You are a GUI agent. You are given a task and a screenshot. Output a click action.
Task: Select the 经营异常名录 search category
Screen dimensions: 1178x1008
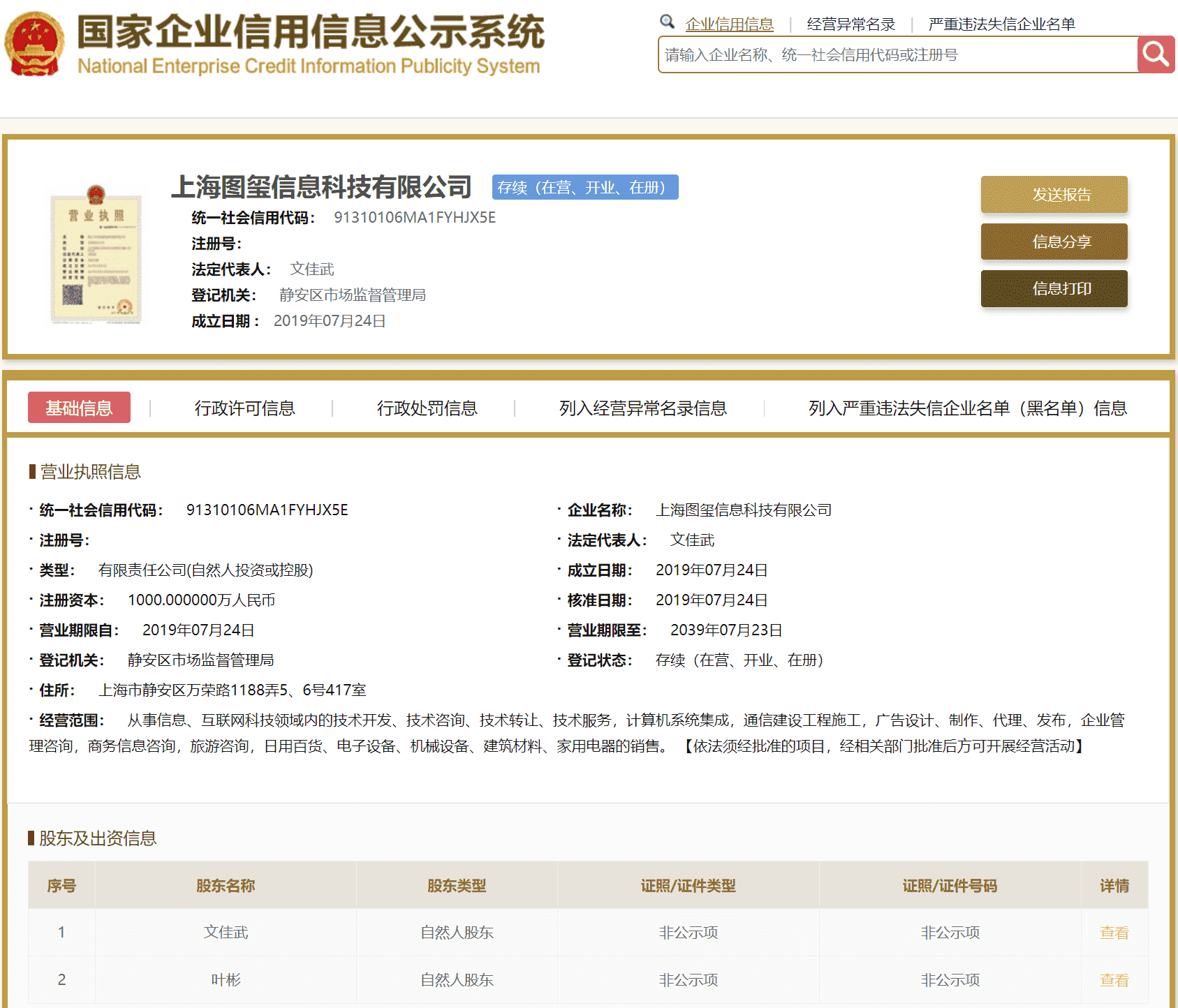(x=851, y=24)
